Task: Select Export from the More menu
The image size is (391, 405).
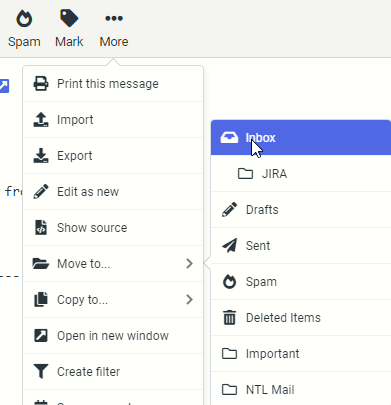Action: tap(113, 156)
